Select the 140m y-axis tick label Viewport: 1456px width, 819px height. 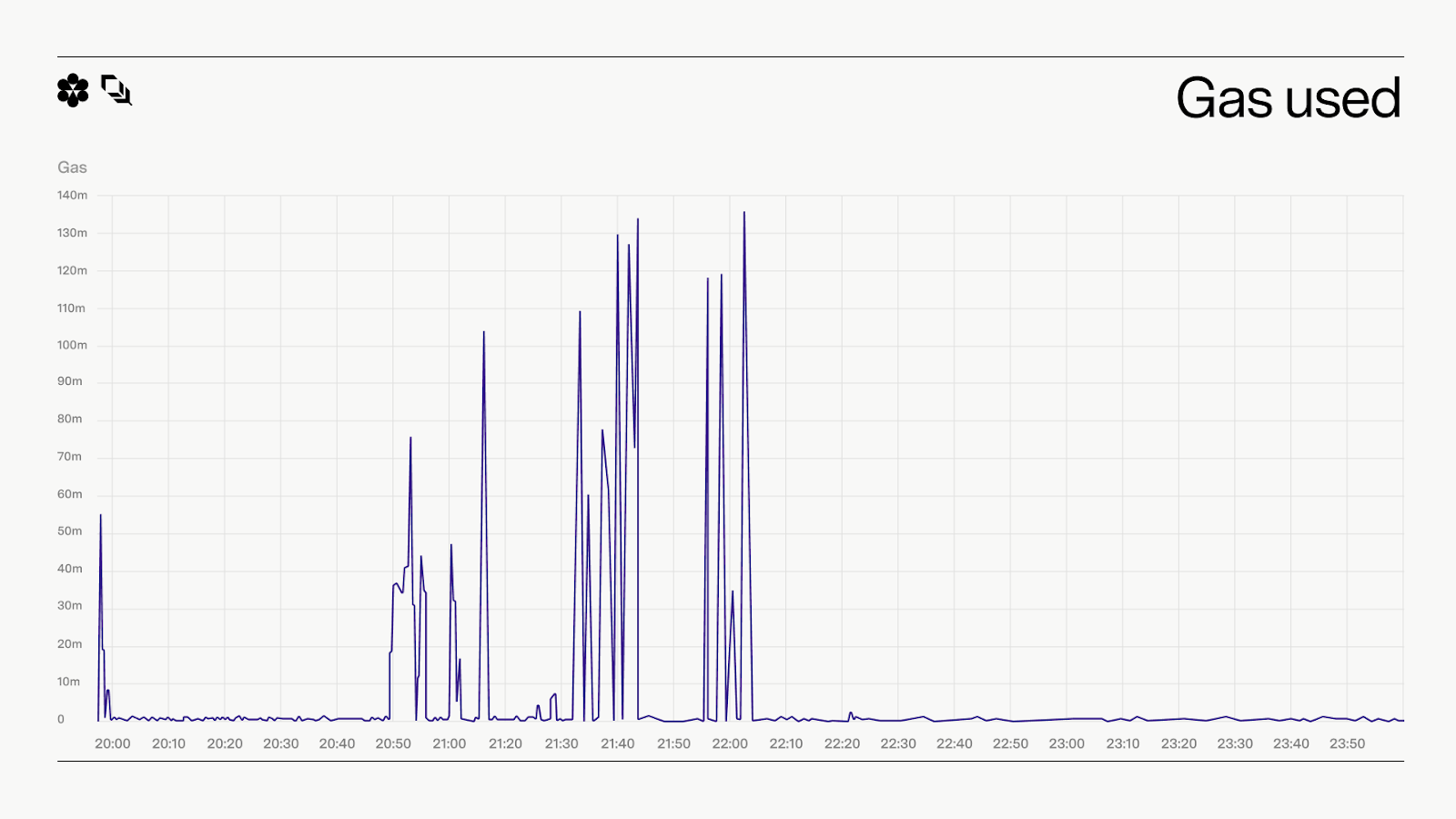coord(72,195)
